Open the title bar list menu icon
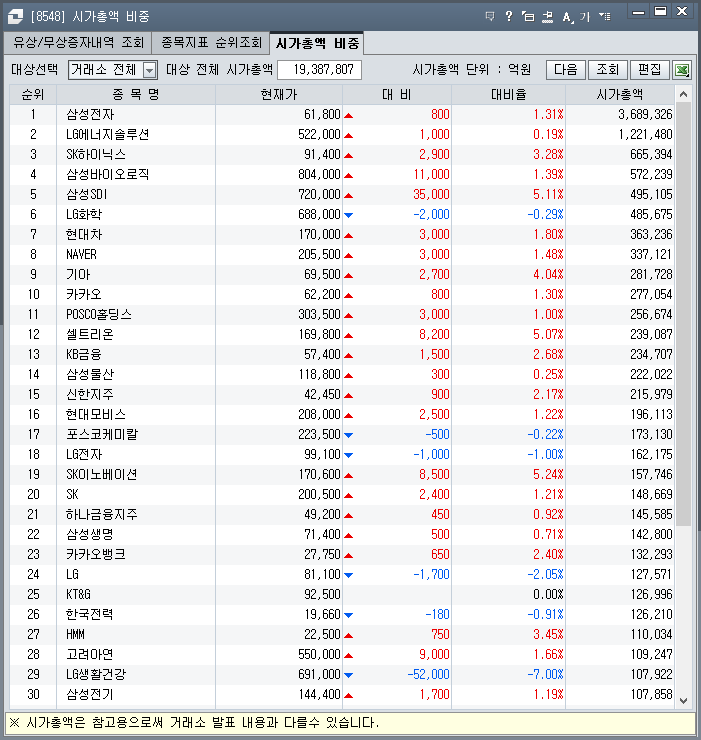The image size is (701, 740). pos(605,17)
